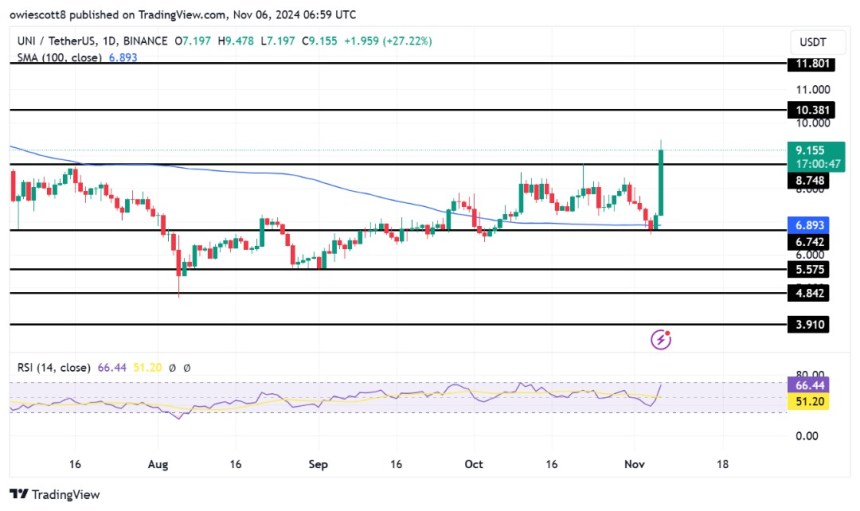Click the Oct date on the time axis

click(x=473, y=464)
